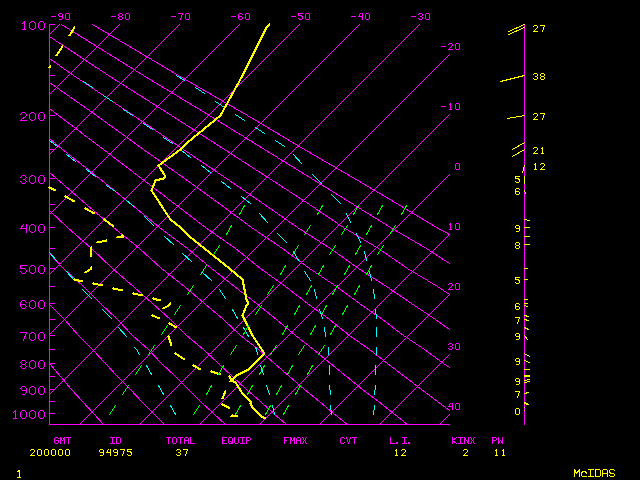Viewport: 640px width, 480px height.
Task: Click the PW column header
Action: pos(498,440)
